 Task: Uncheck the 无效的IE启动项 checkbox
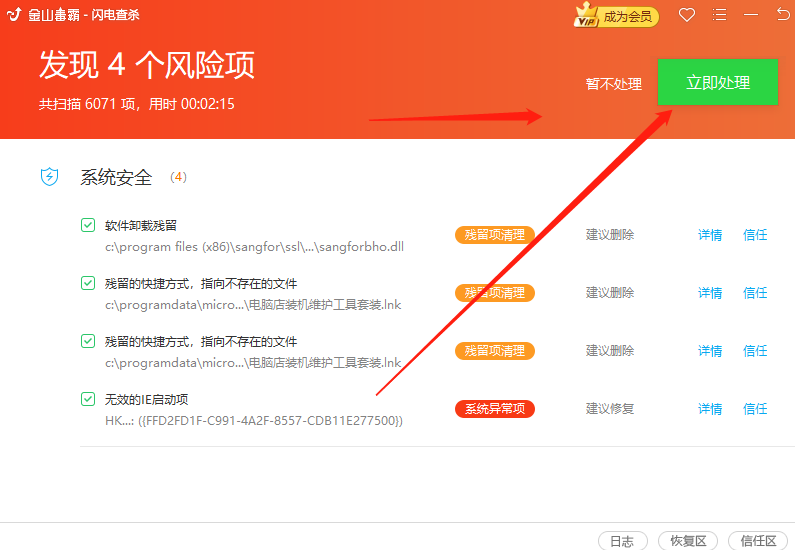[x=88, y=399]
